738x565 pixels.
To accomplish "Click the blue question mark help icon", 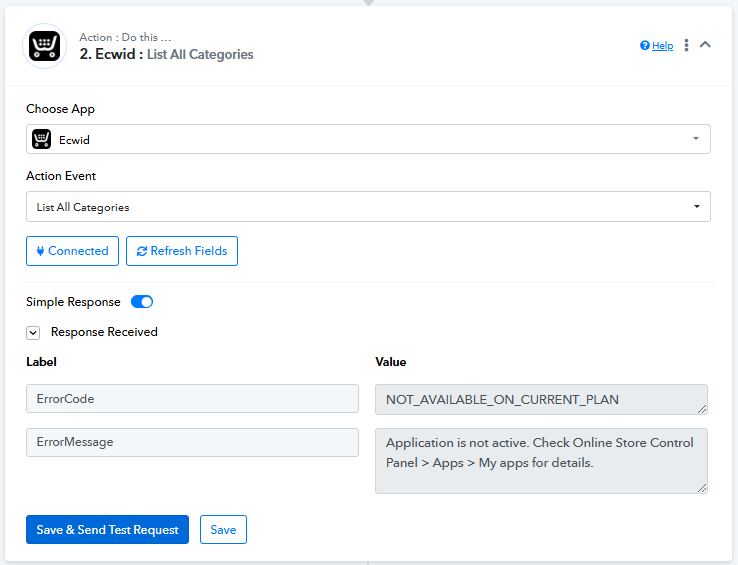I will 645,45.
